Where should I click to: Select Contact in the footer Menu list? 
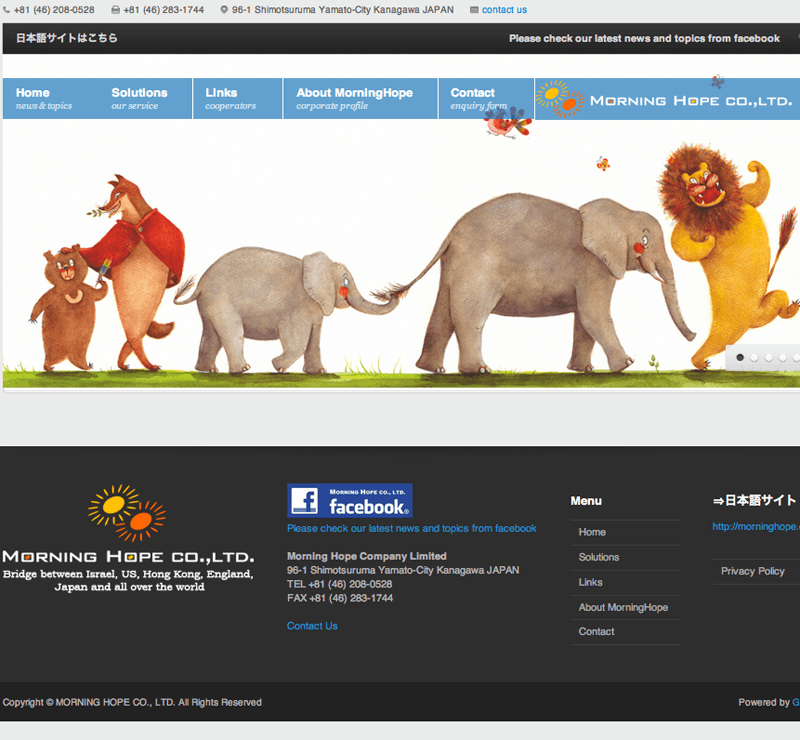coord(596,632)
